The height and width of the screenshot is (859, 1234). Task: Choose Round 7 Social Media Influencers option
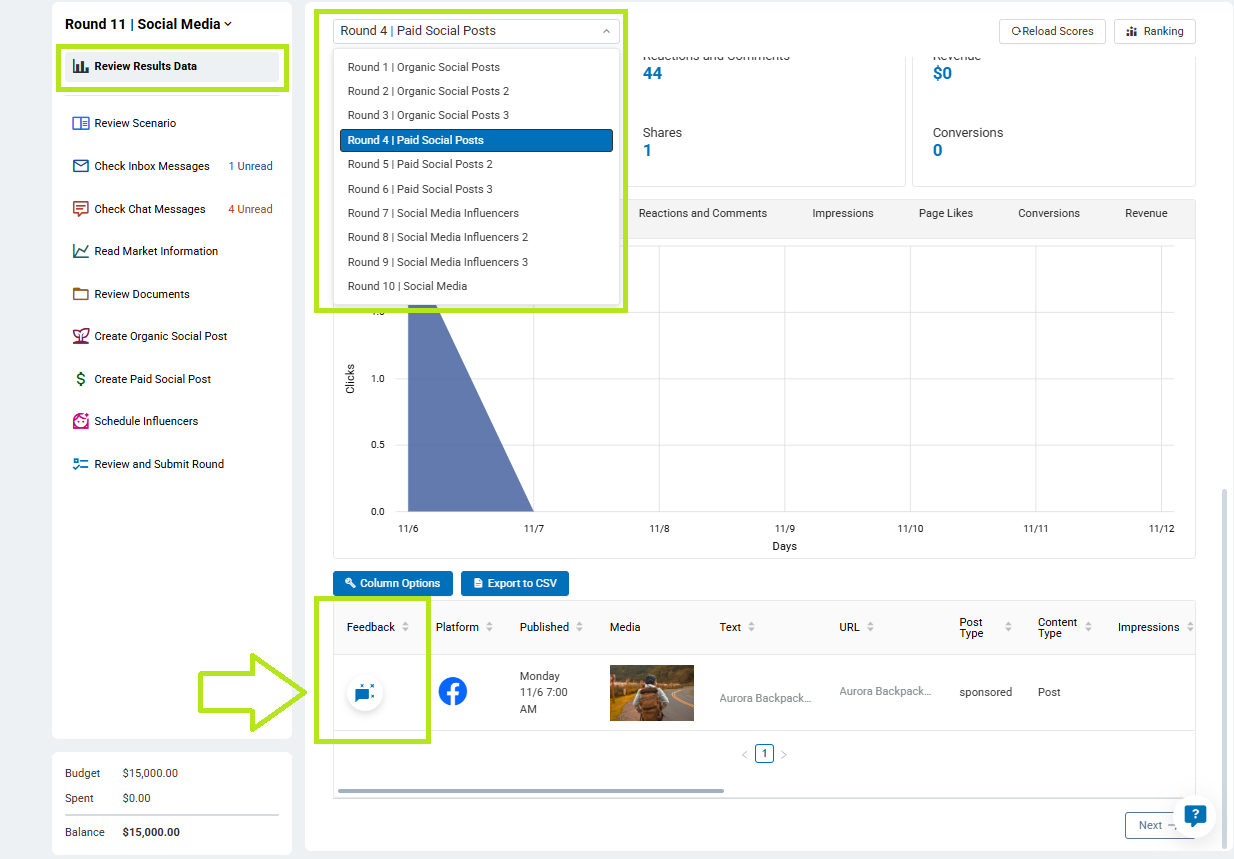(x=433, y=213)
